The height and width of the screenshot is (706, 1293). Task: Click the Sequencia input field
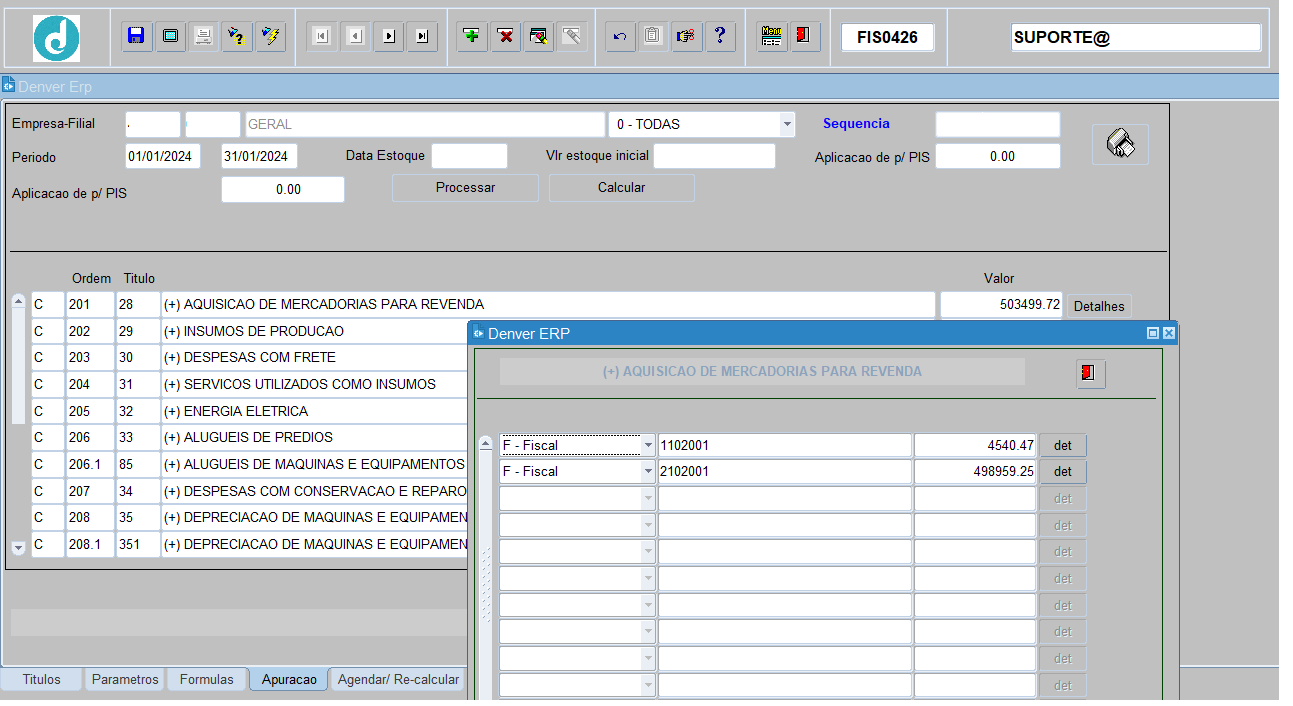click(997, 124)
